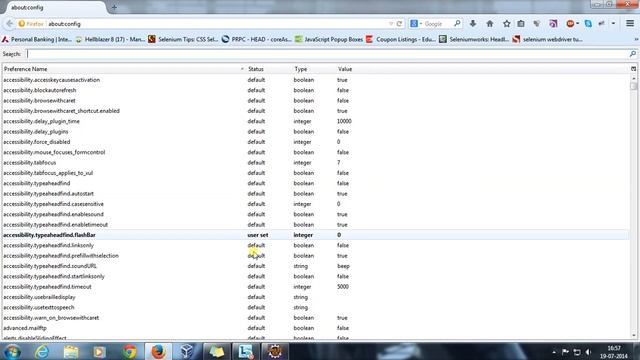
Task: Sort by Preference Name column header
Action: (x=123, y=69)
